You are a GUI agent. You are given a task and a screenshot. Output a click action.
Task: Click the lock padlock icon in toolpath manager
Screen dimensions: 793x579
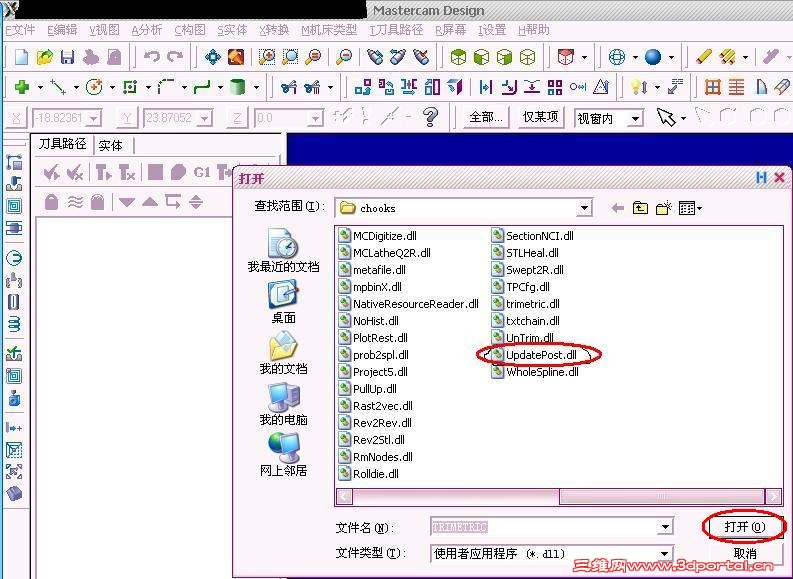tap(51, 202)
